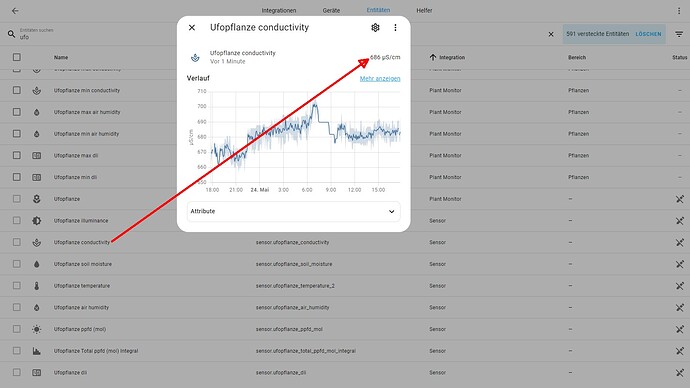Switch to the Integrationen tab

(x=279, y=11)
